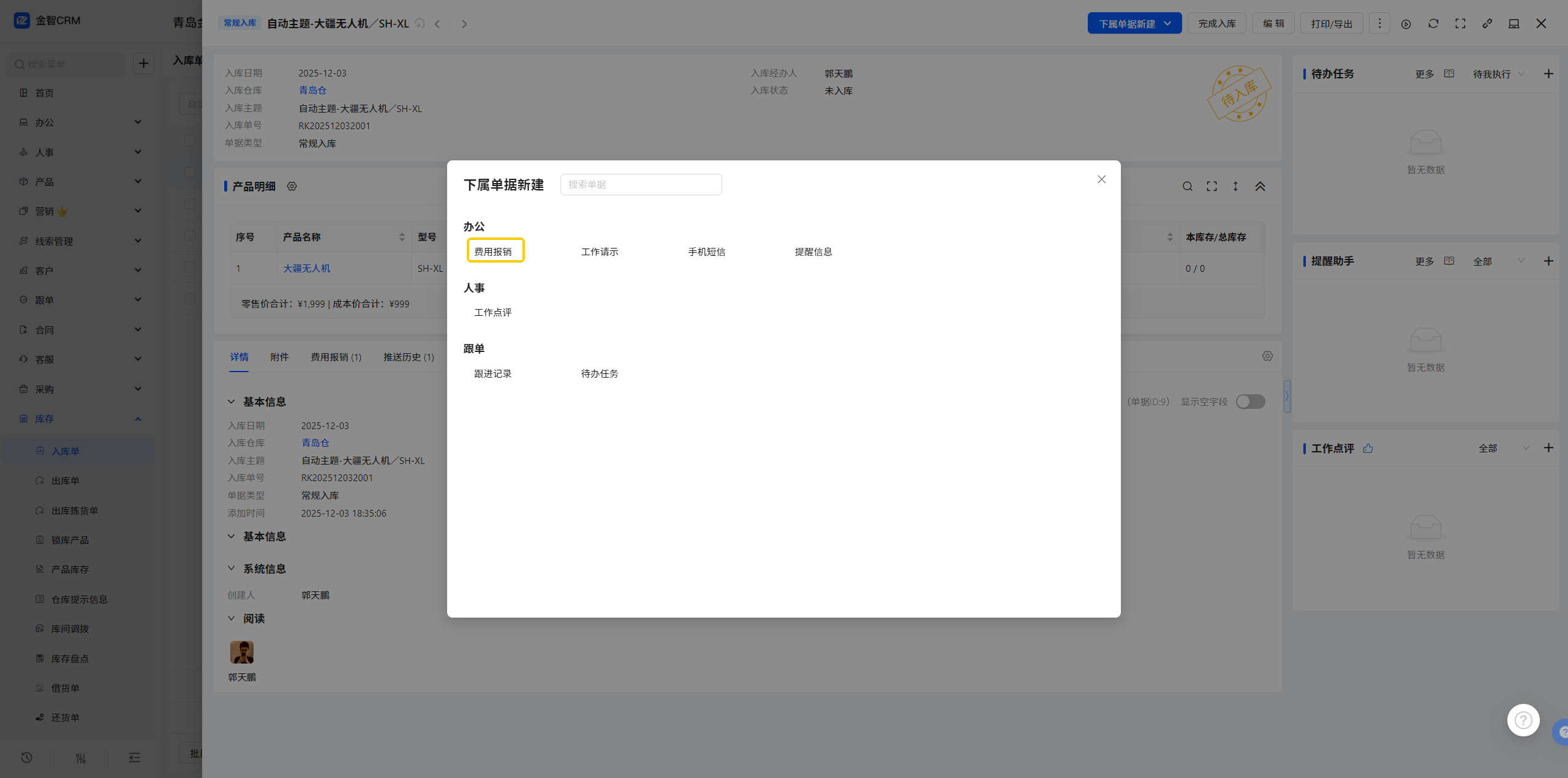
Task: Select 工作请示 in the dialog
Action: tap(600, 252)
